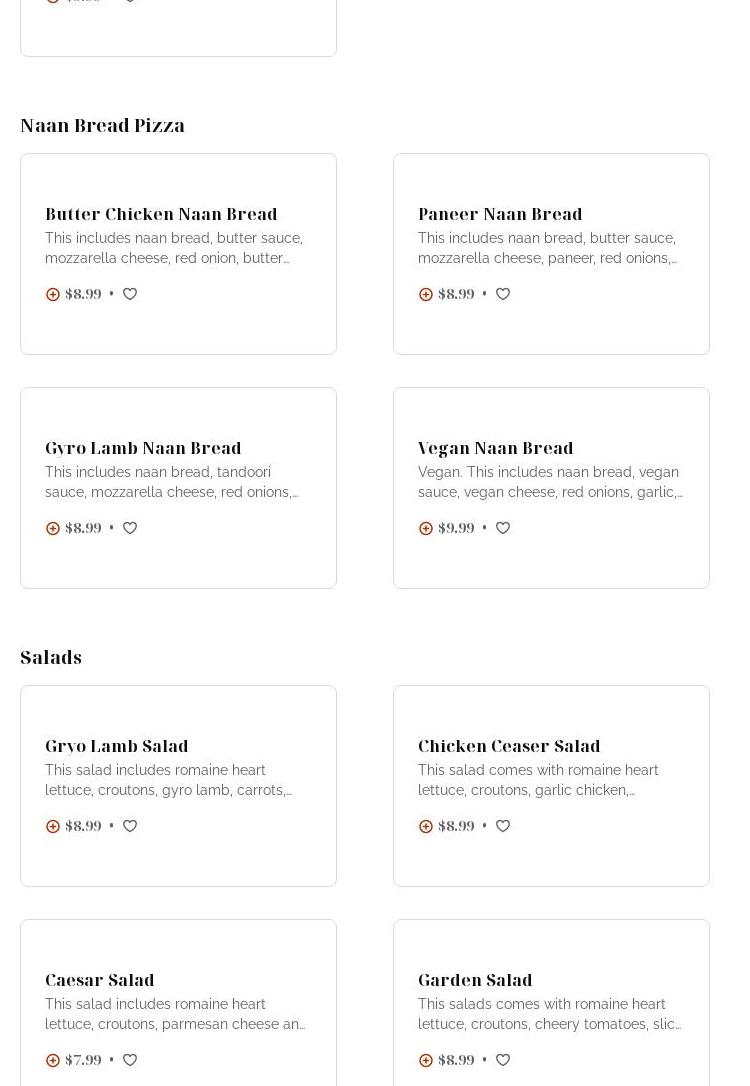The image size is (750, 1086).
Task: Add Gyro Lamb Naan Bread to order
Action: coord(53,528)
